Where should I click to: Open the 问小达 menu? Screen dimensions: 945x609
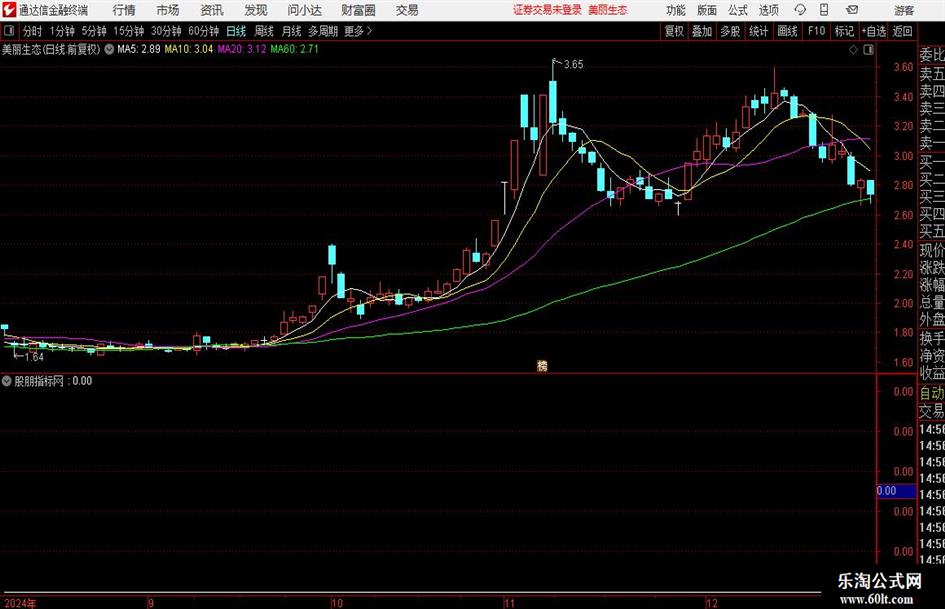304,10
